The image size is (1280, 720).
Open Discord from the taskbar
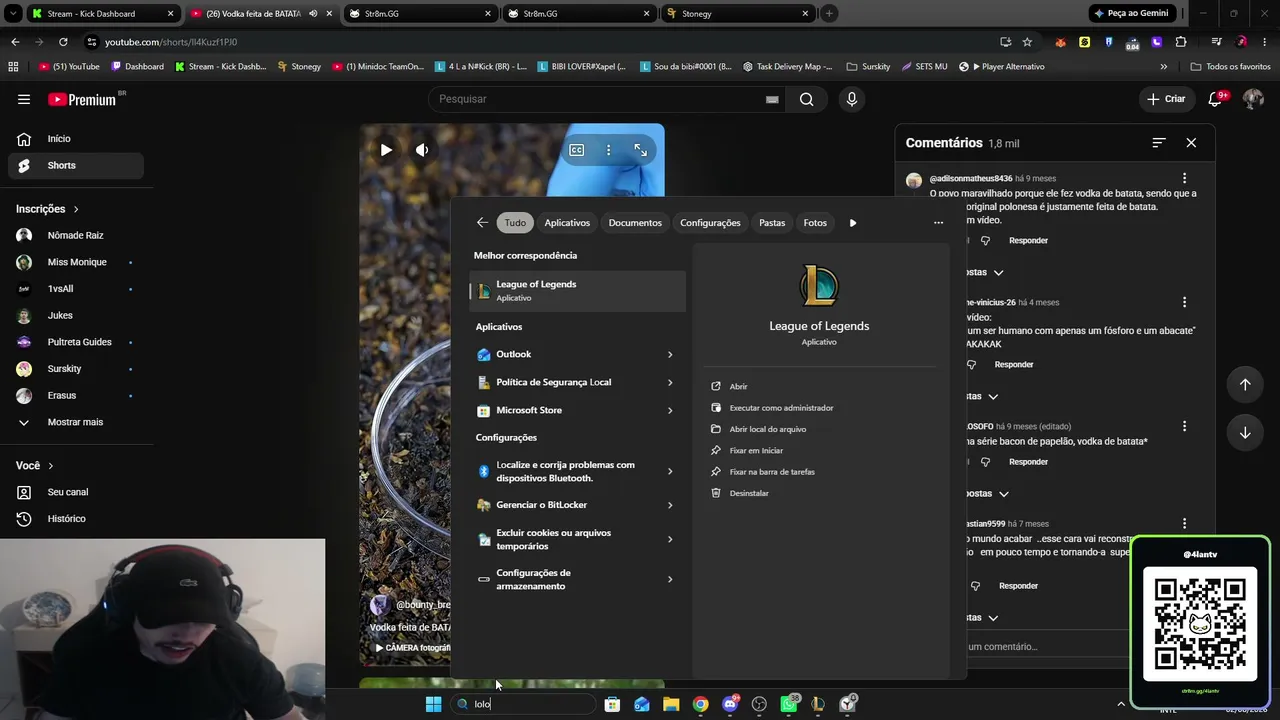[x=731, y=704]
